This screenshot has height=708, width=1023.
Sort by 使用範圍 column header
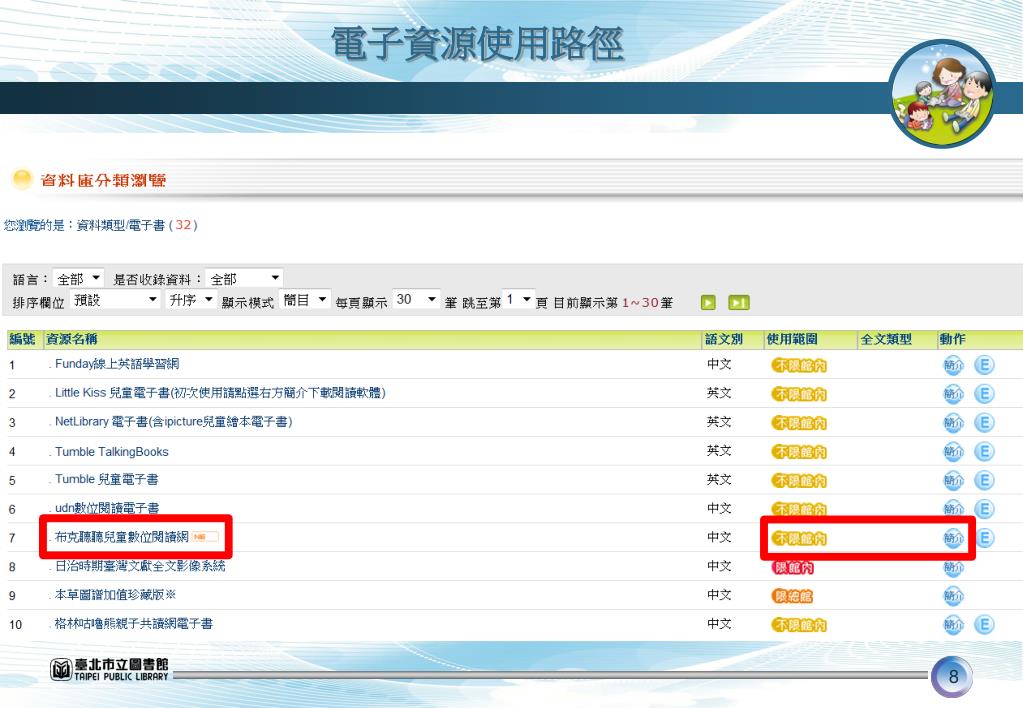[791, 339]
